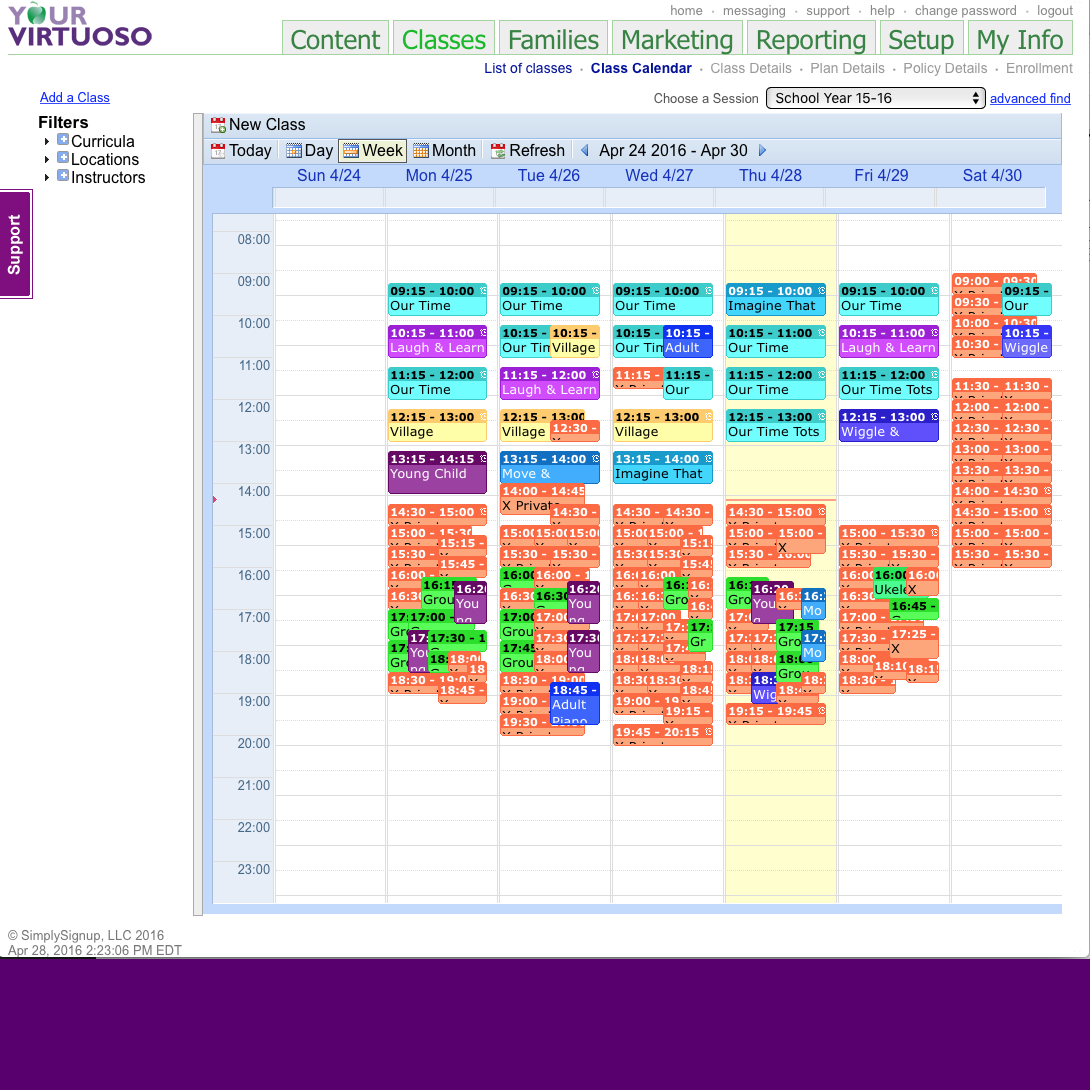Viewport: 1090px width, 1090px height.
Task: Open the Classes tab
Action: 444,39
